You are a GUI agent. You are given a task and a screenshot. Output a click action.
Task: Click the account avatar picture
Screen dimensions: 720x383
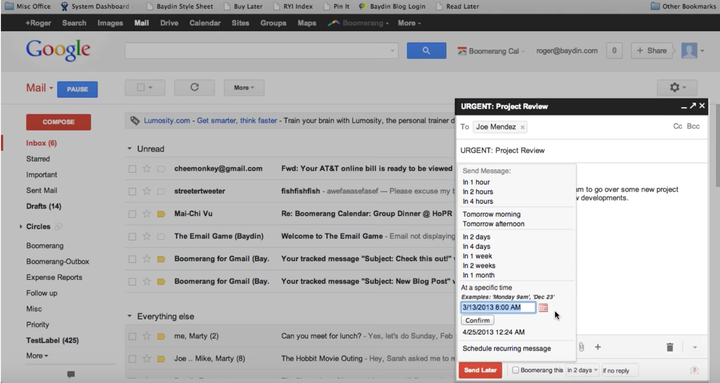689,51
